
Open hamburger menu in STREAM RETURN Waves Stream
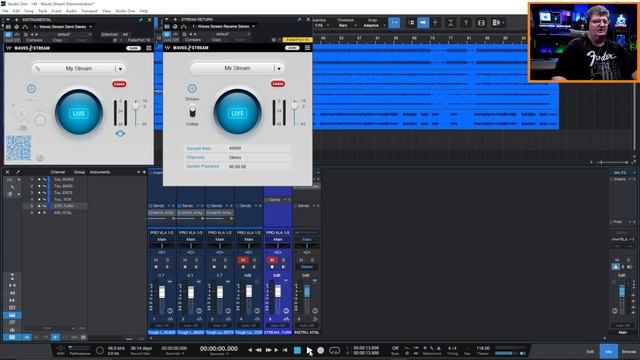tap(307, 48)
